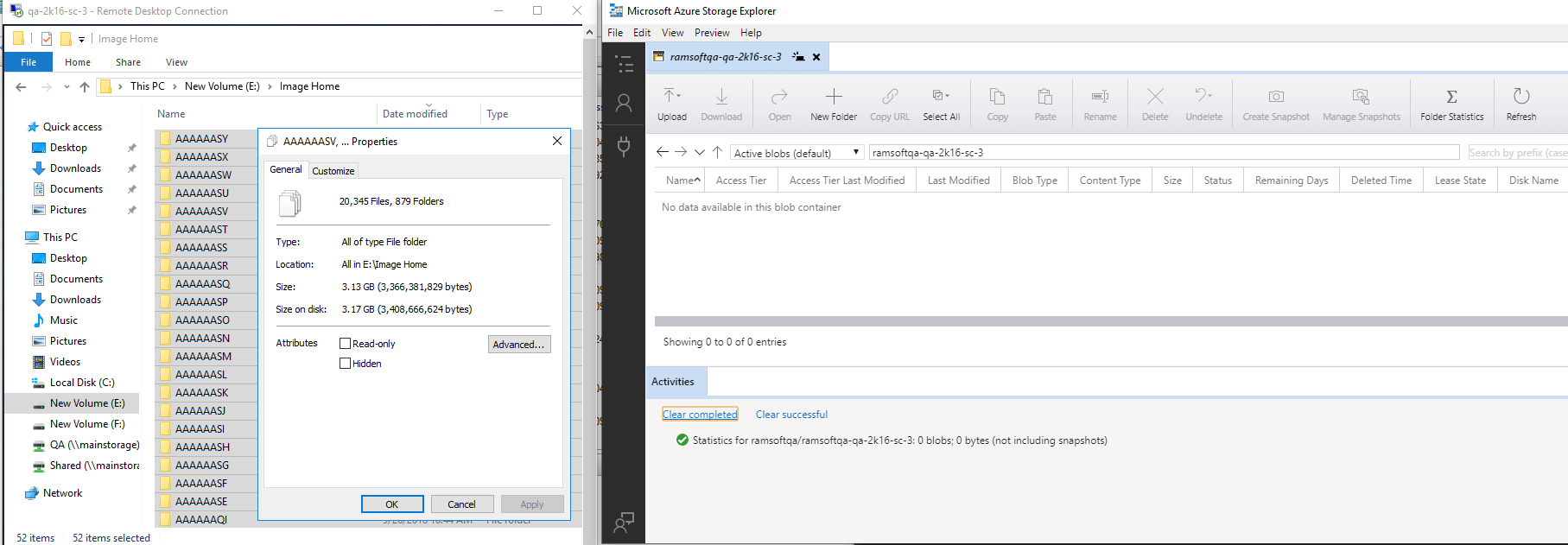
Task: Check the Hidden attribute checkbox
Action: point(346,364)
